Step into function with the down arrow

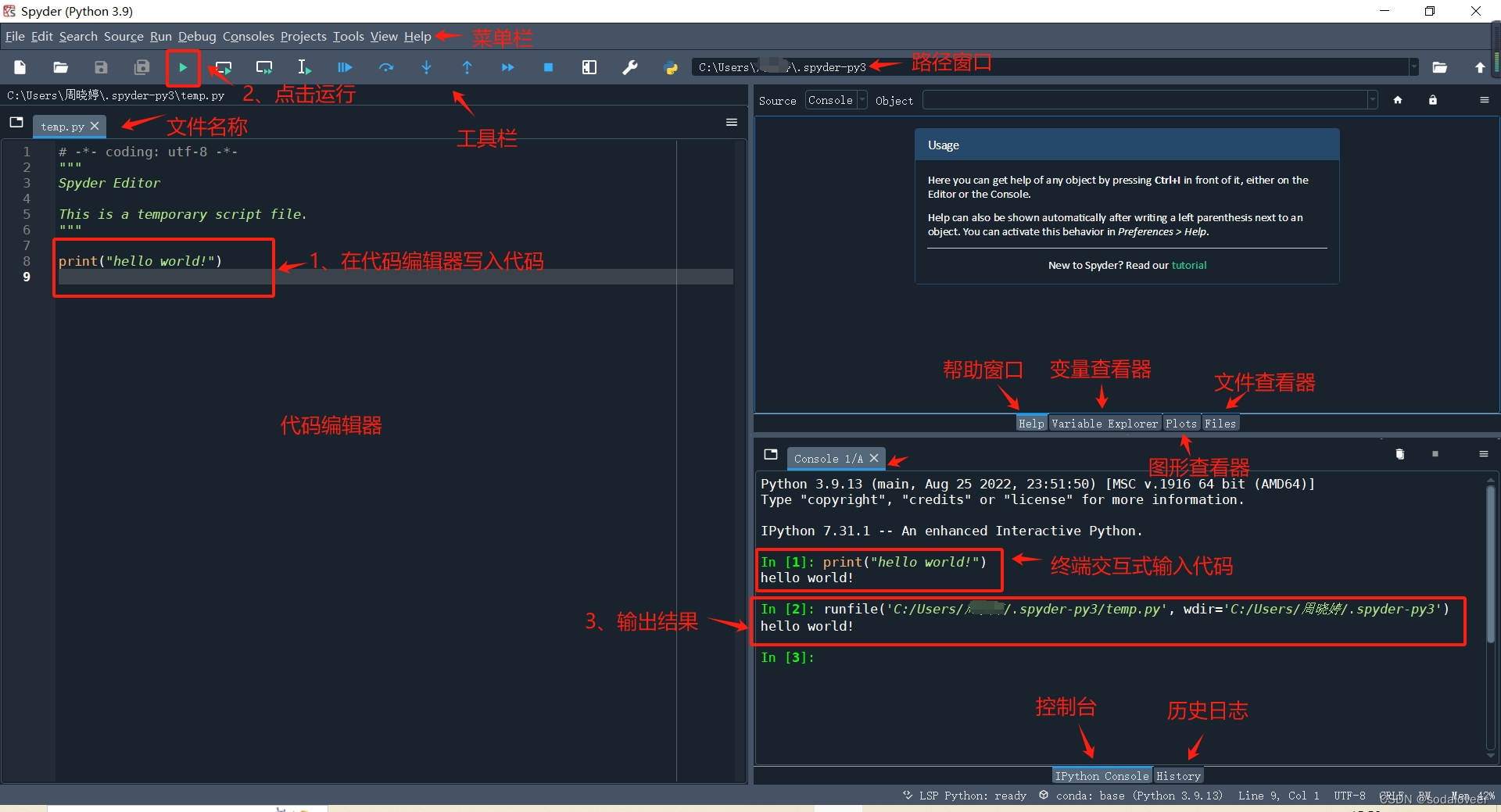(x=427, y=67)
